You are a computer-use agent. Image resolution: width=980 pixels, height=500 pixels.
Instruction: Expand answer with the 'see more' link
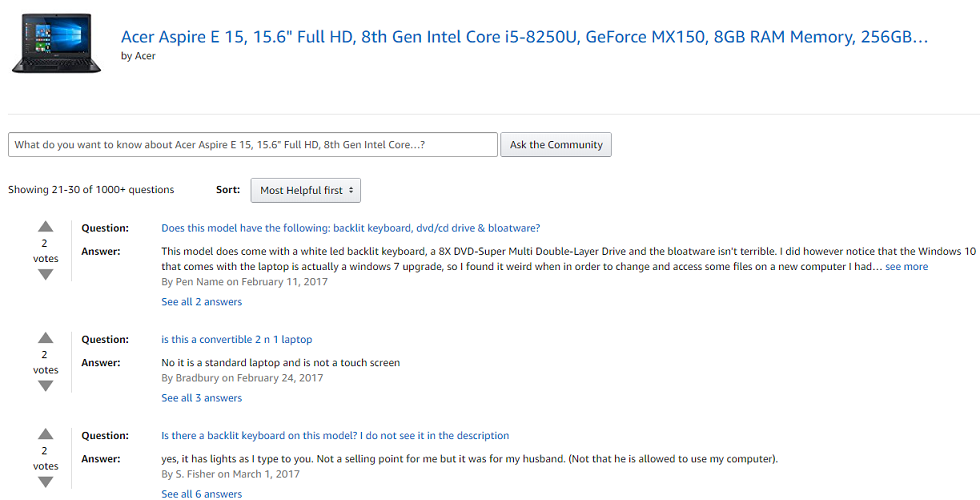tap(906, 267)
